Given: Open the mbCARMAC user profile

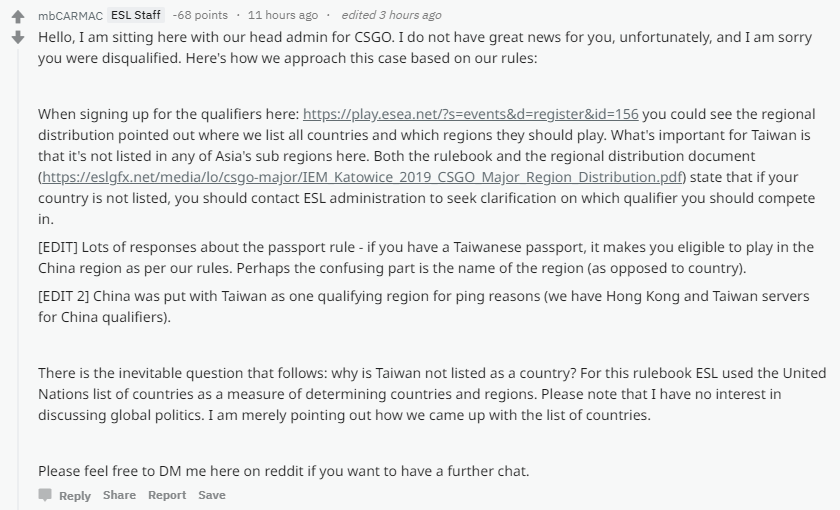Looking at the screenshot, I should tap(70, 16).
